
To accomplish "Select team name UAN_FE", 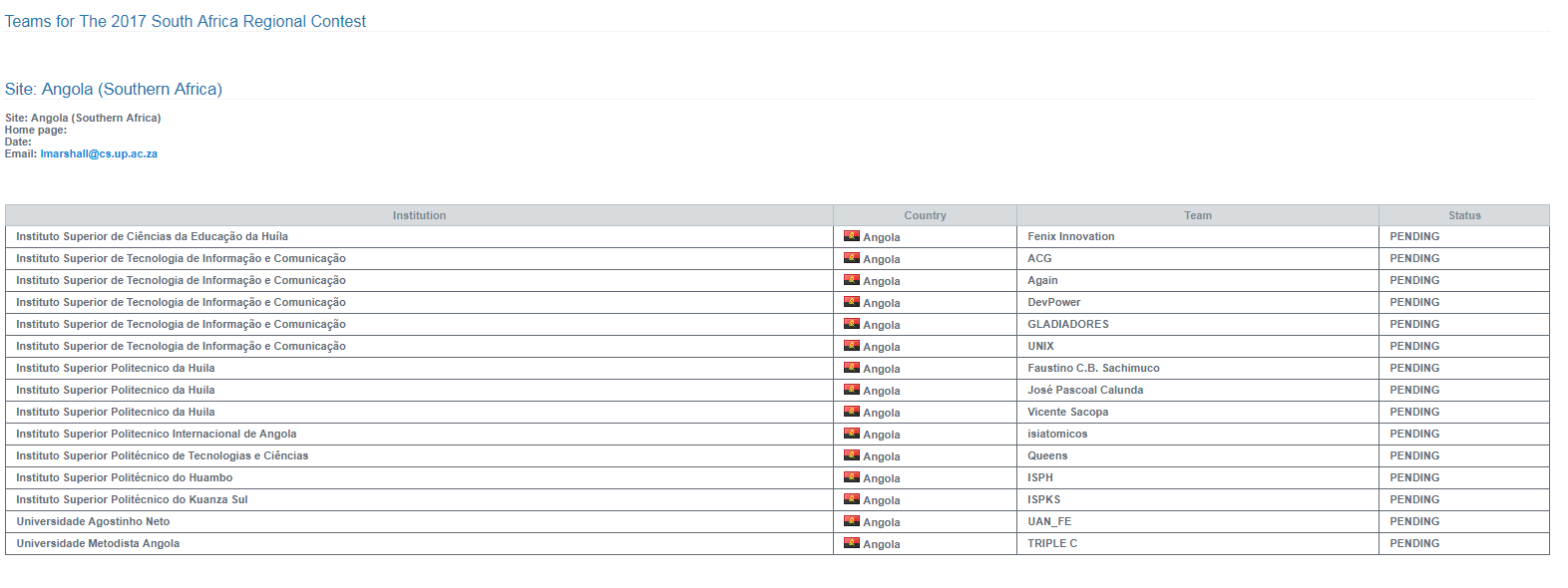I will click(x=1049, y=521).
